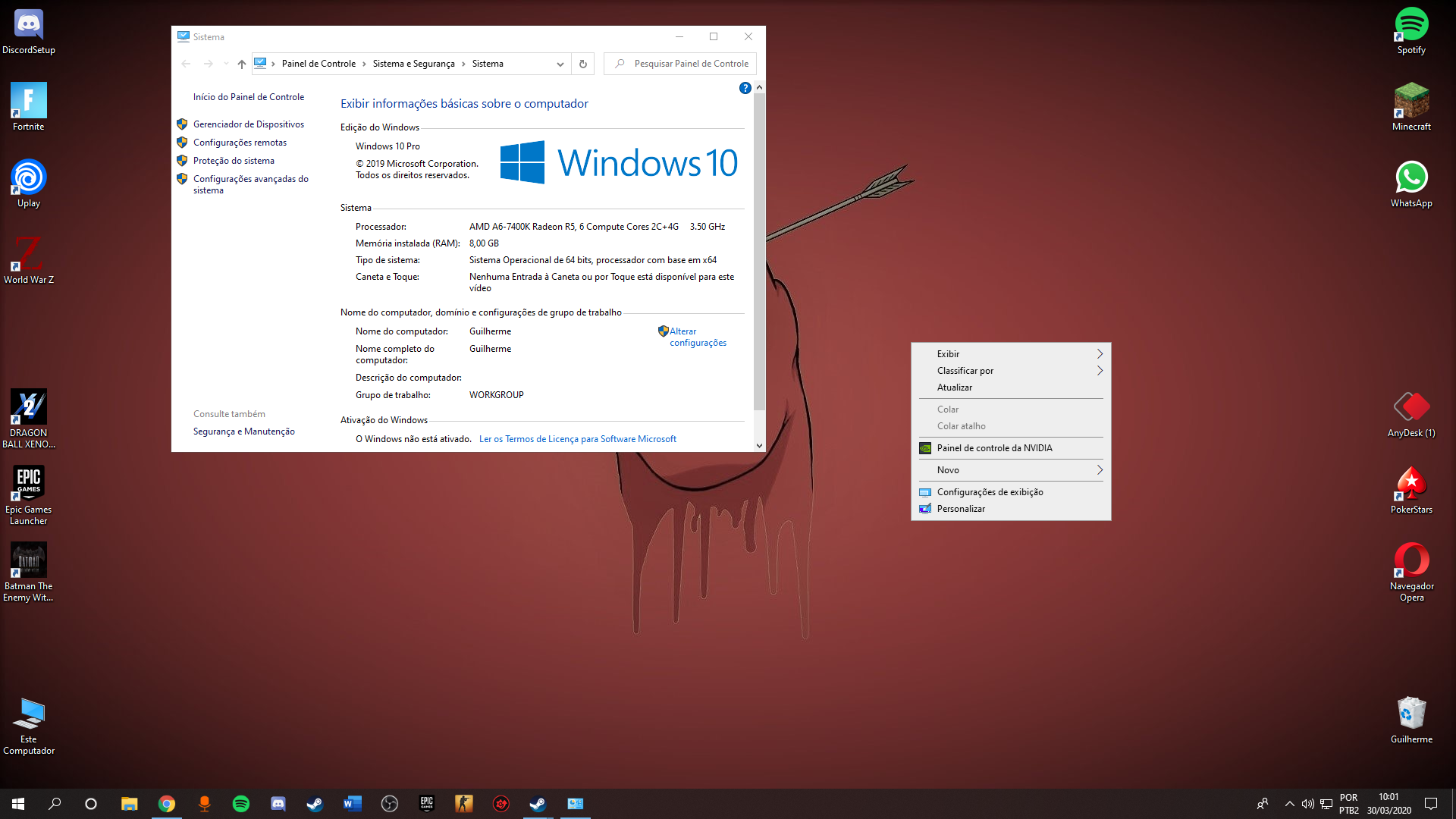Show hidden system tray icons
The width and height of the screenshot is (1456, 819).
click(1289, 804)
